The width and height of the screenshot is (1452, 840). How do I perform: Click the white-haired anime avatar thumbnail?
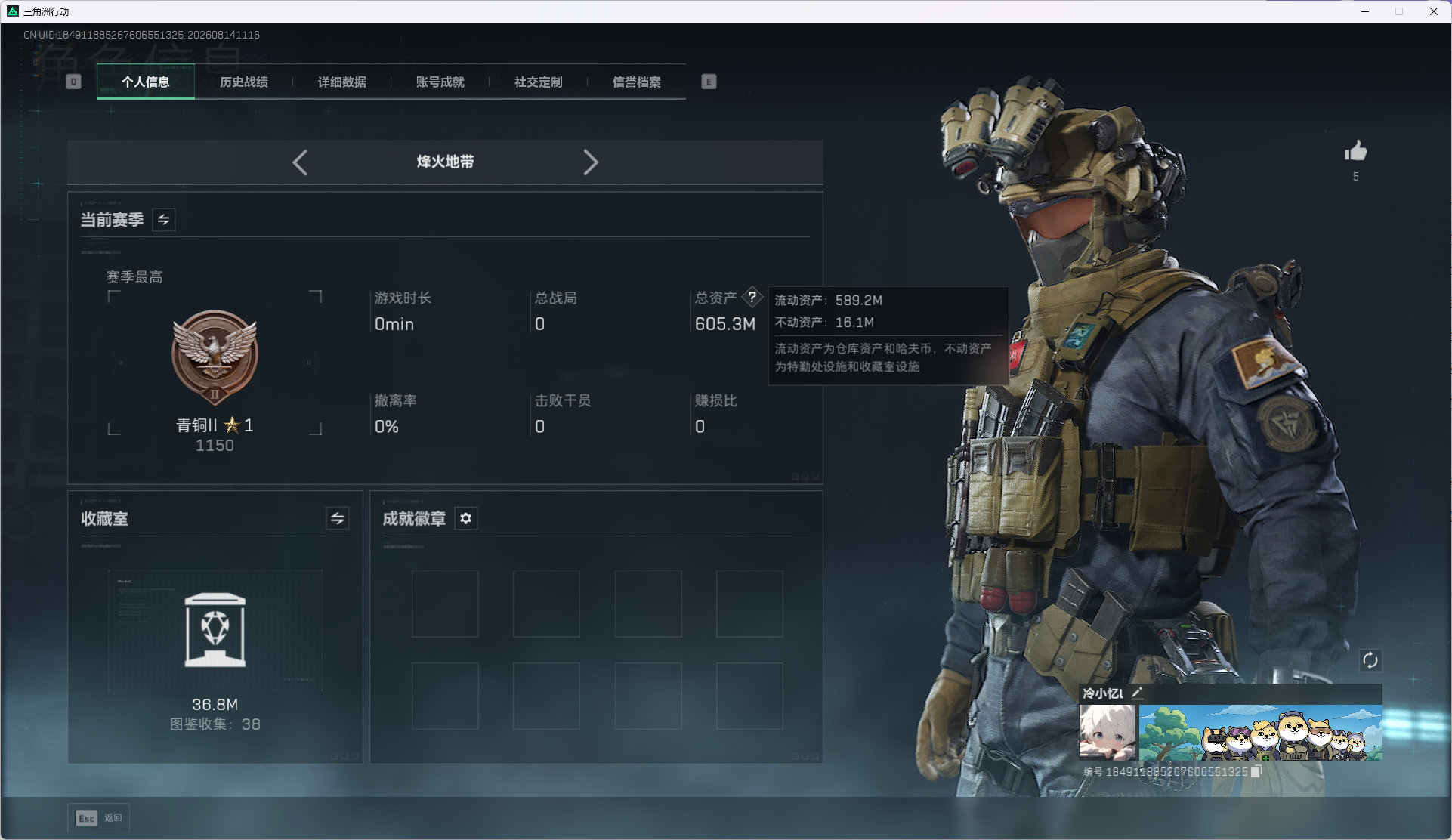click(x=1108, y=732)
